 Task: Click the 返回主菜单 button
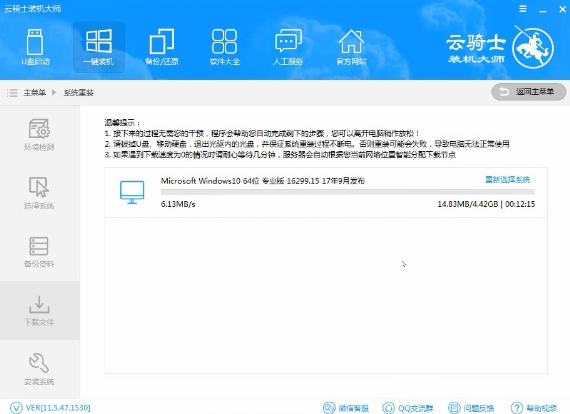coord(529,92)
